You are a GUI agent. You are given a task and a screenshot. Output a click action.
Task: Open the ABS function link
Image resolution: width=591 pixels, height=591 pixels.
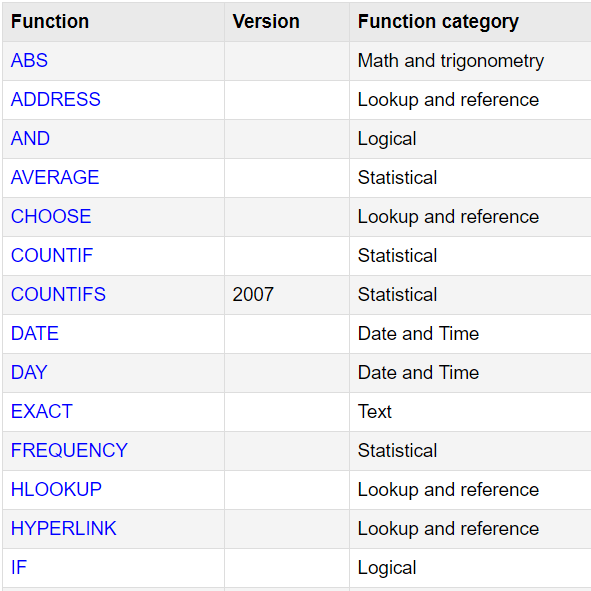pyautogui.click(x=29, y=60)
